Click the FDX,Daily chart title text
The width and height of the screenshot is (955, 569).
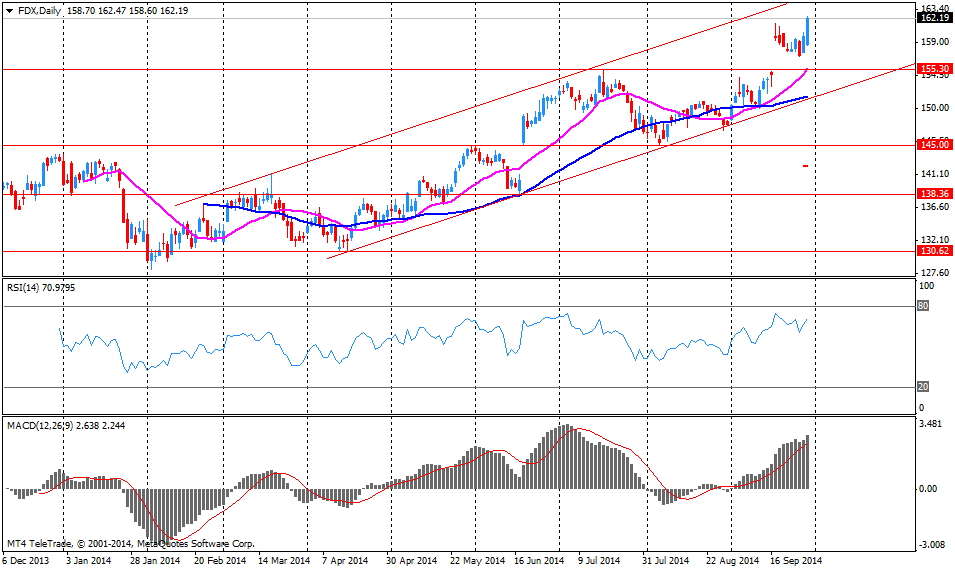tap(38, 9)
